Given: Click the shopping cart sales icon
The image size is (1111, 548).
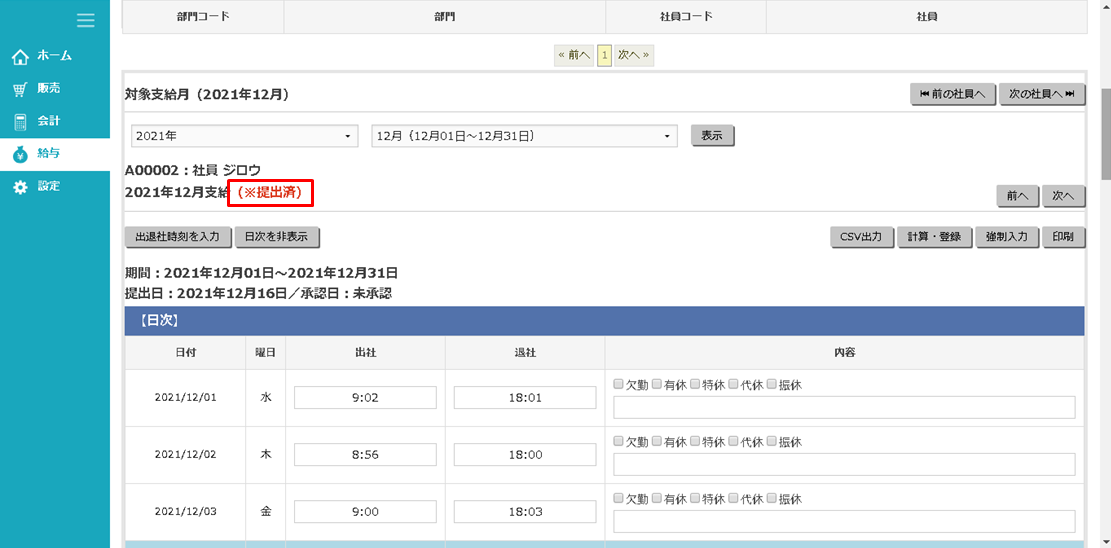Looking at the screenshot, I should click(20, 89).
